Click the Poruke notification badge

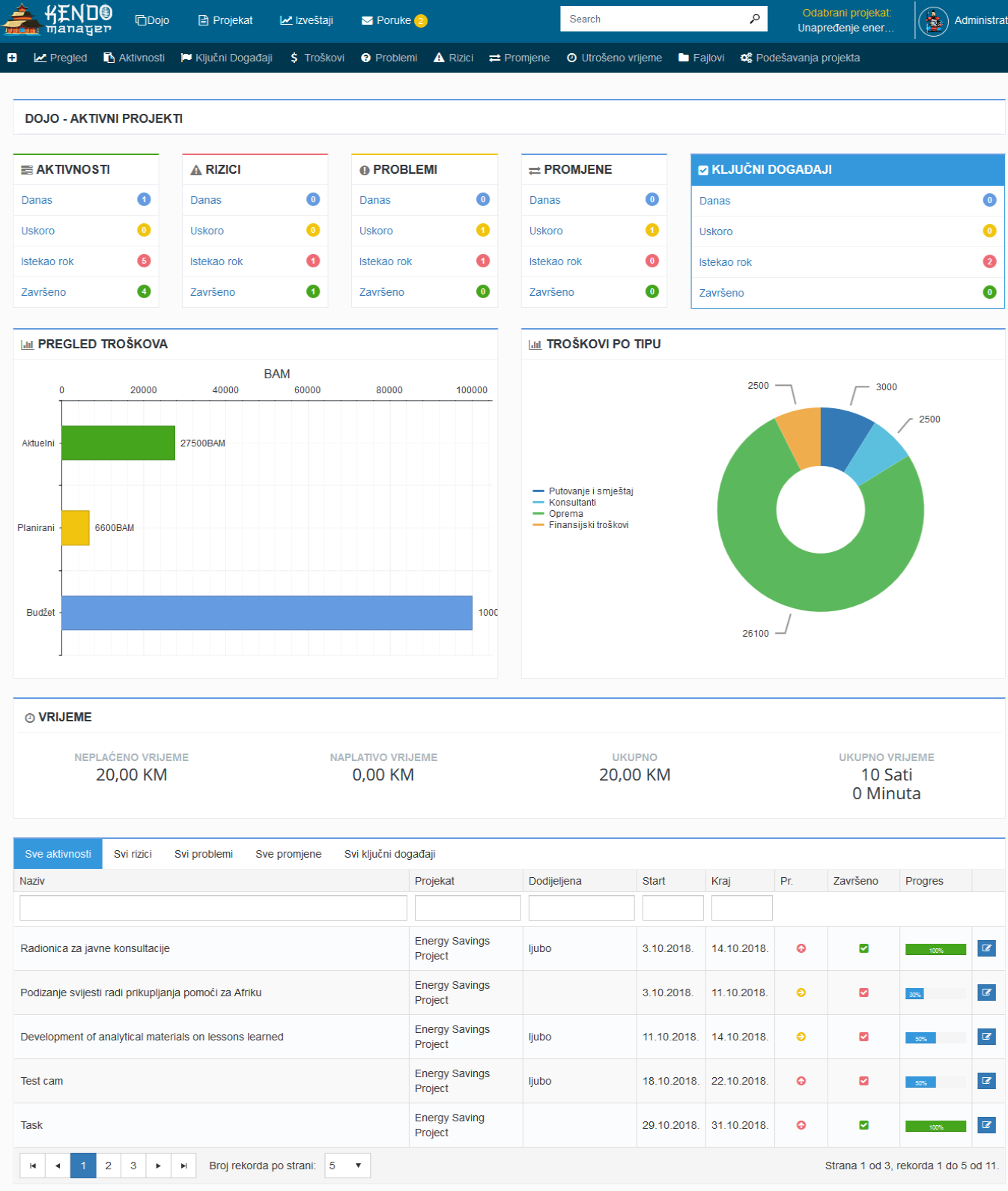click(x=421, y=20)
